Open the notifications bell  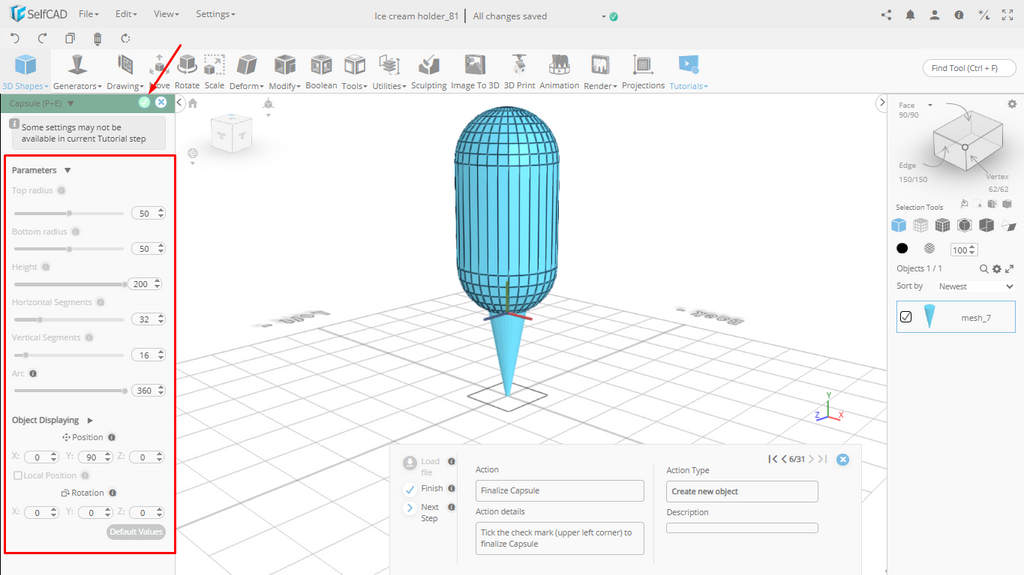tap(910, 15)
